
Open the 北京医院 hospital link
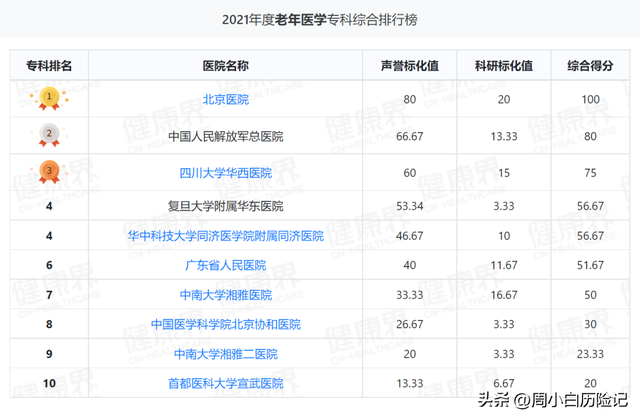(x=226, y=99)
